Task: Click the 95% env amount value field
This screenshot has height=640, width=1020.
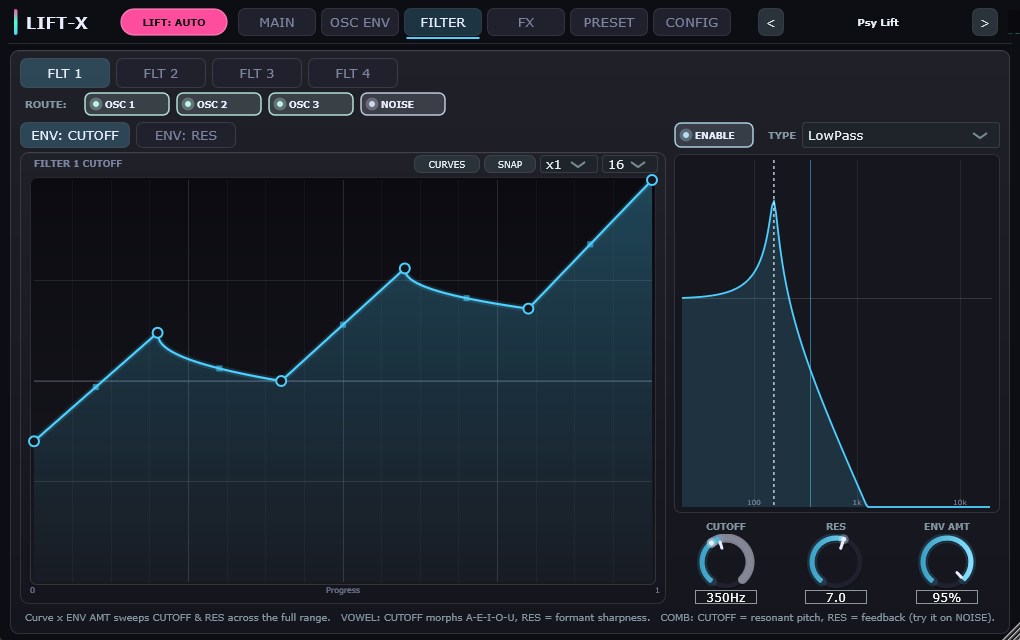Action: [x=946, y=597]
